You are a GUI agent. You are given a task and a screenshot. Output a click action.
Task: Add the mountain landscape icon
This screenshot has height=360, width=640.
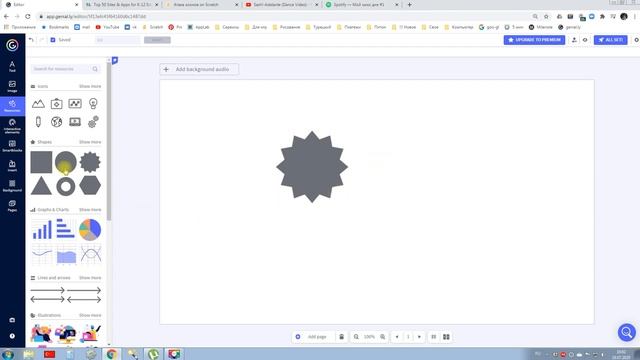[38, 104]
